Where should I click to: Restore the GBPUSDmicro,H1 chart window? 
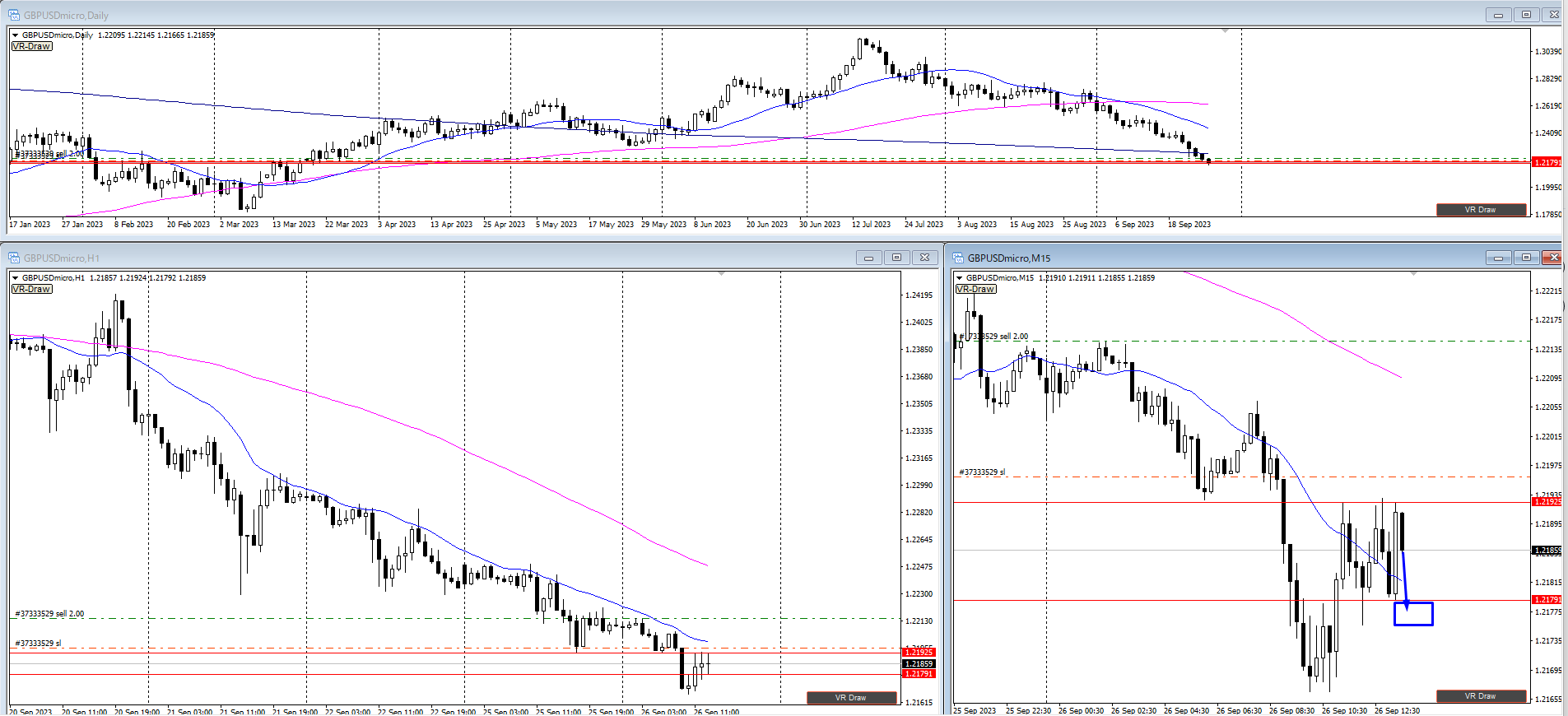pyautogui.click(x=896, y=258)
